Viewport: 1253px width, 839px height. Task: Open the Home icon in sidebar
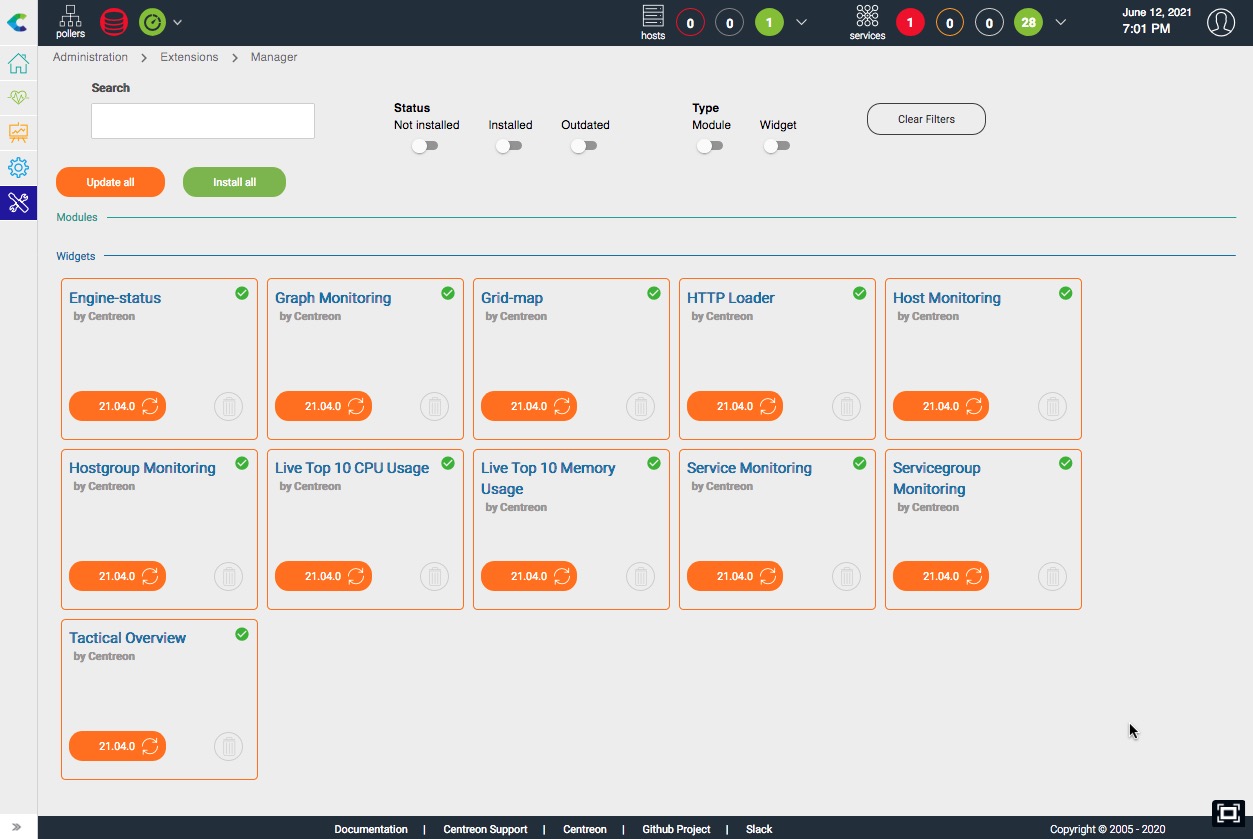point(18,64)
